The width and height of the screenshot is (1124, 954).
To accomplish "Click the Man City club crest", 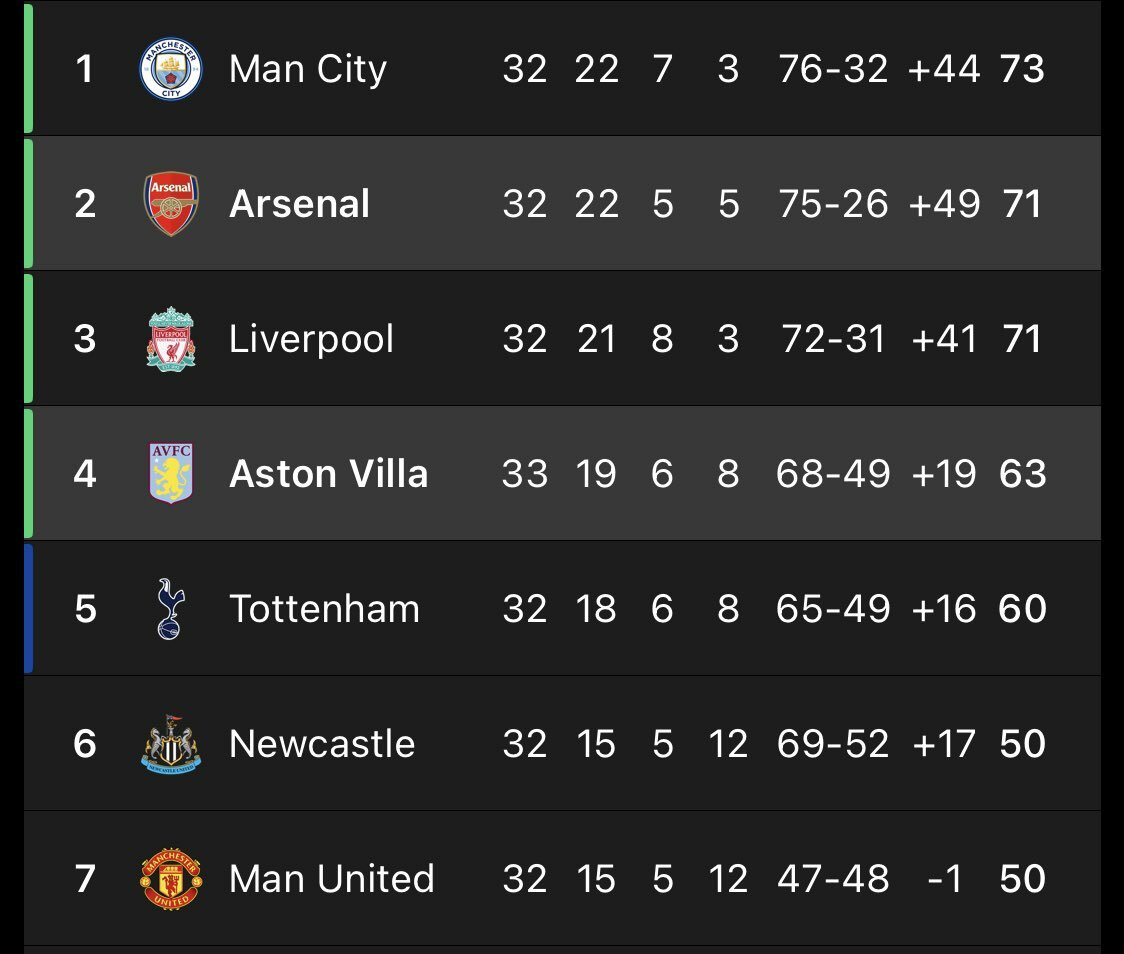I will pyautogui.click(x=171, y=69).
